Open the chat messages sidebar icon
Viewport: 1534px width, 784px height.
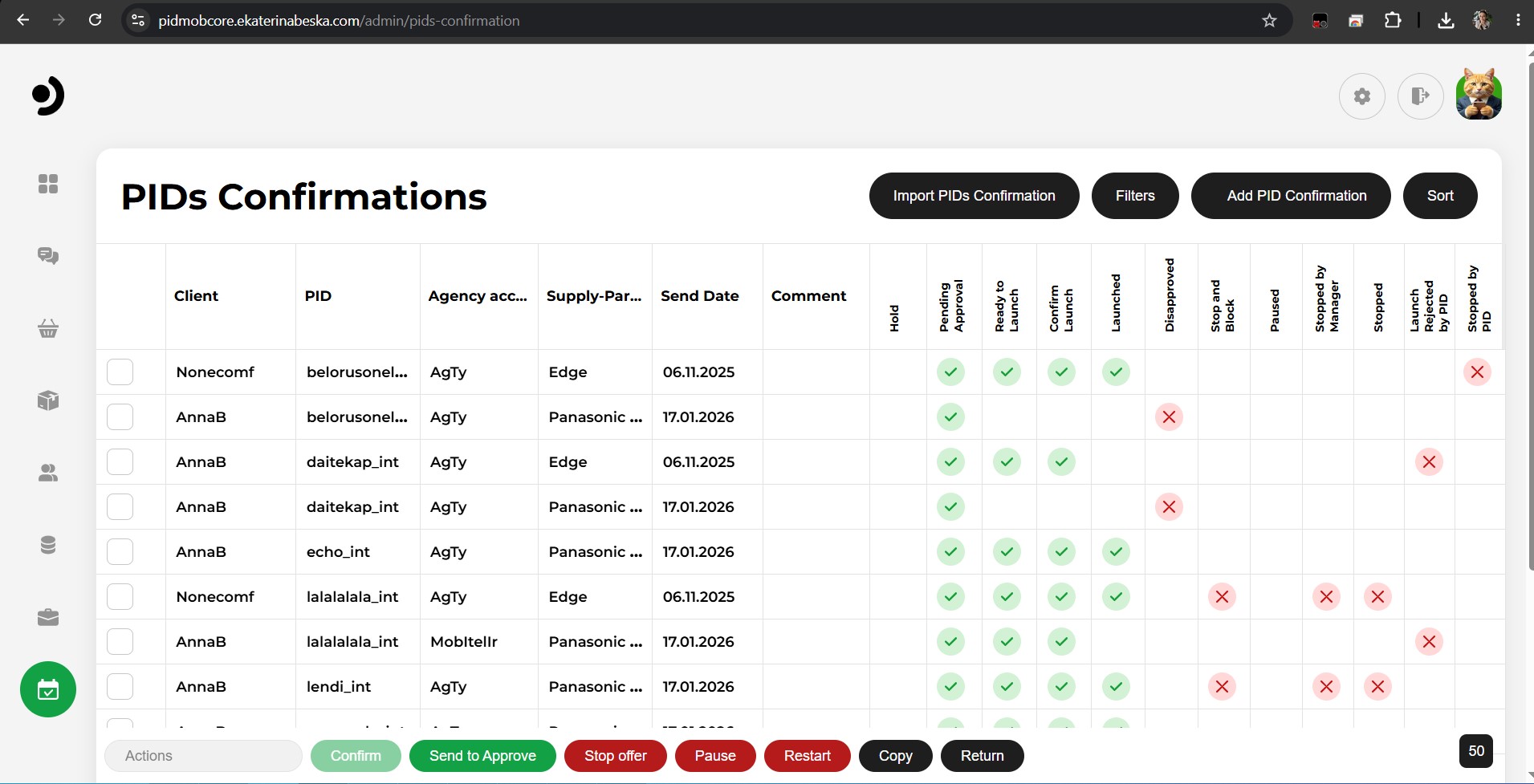click(x=48, y=256)
